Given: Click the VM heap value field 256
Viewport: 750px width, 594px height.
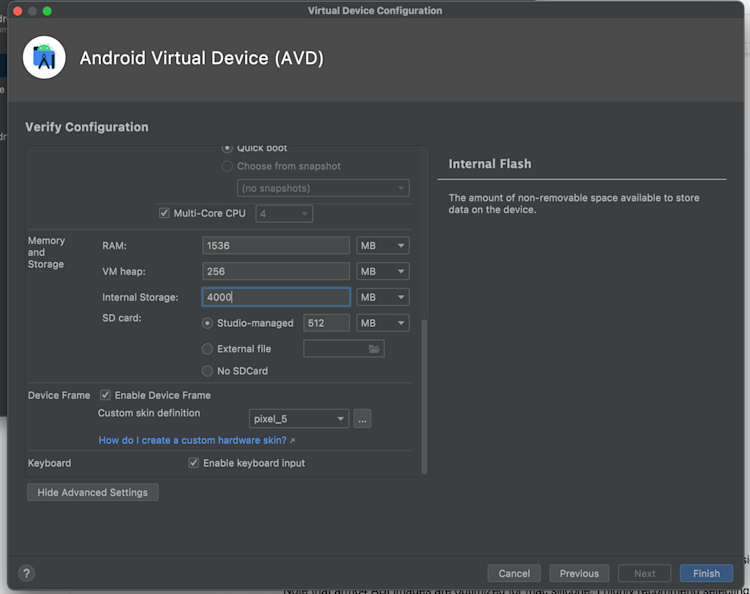Looking at the screenshot, I should tap(276, 271).
